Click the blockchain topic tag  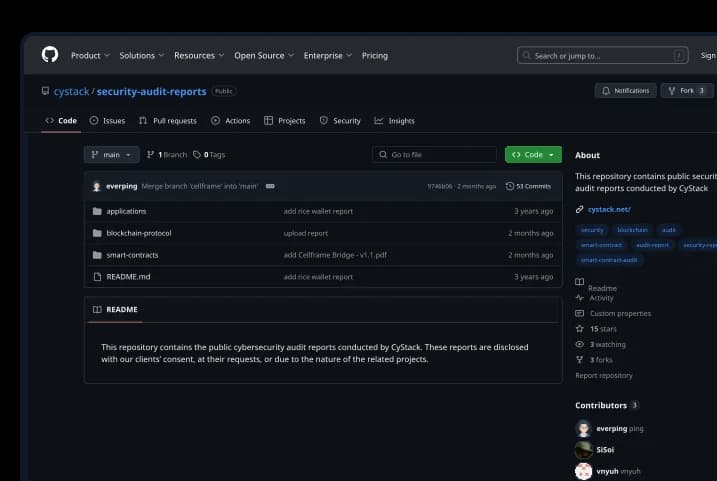point(632,230)
